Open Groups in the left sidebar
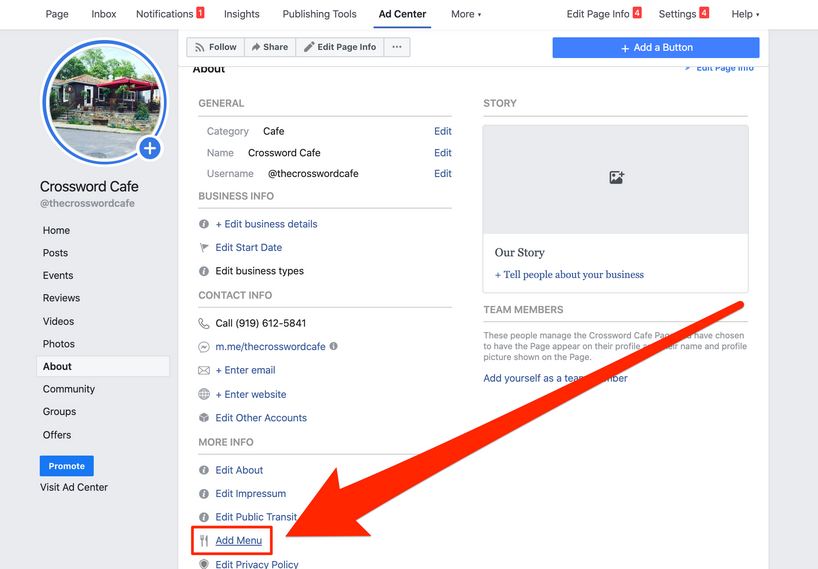Viewport: 818px width, 569px height. point(59,411)
